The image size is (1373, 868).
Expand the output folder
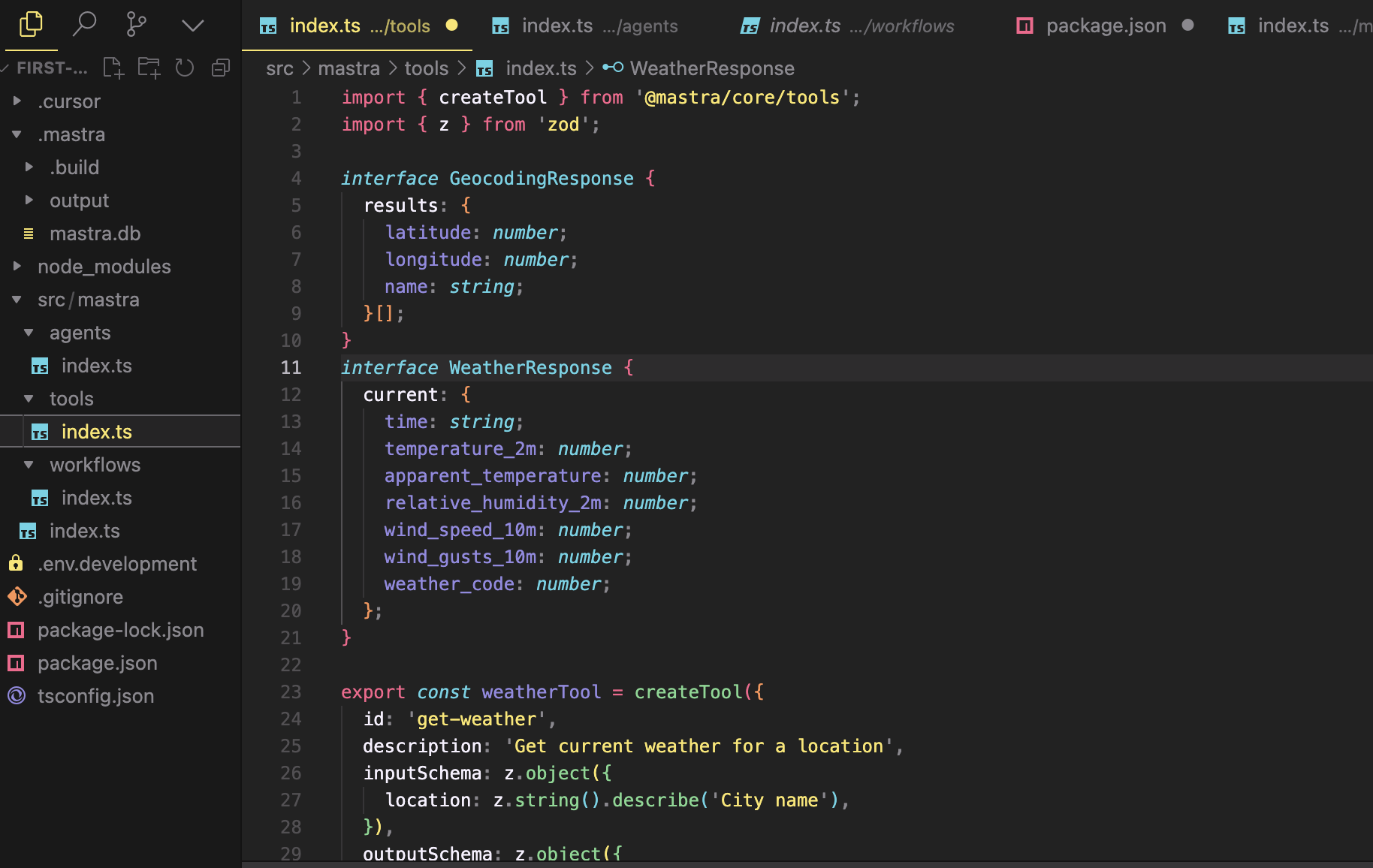(x=120, y=200)
